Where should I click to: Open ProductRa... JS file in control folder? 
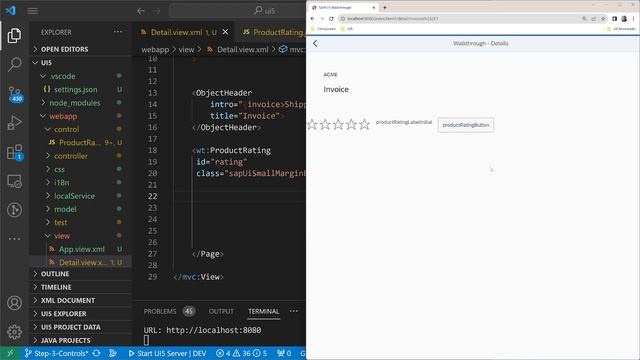(81, 142)
